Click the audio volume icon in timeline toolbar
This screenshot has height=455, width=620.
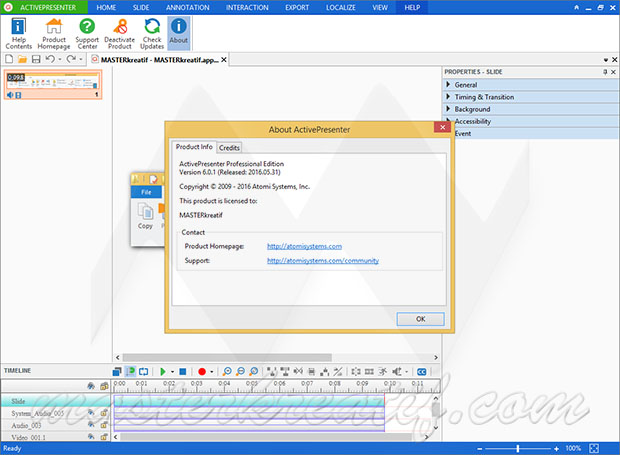pos(397,372)
